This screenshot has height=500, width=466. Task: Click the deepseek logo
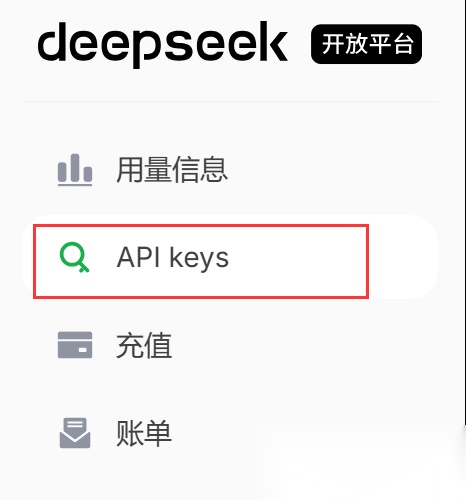click(x=163, y=44)
